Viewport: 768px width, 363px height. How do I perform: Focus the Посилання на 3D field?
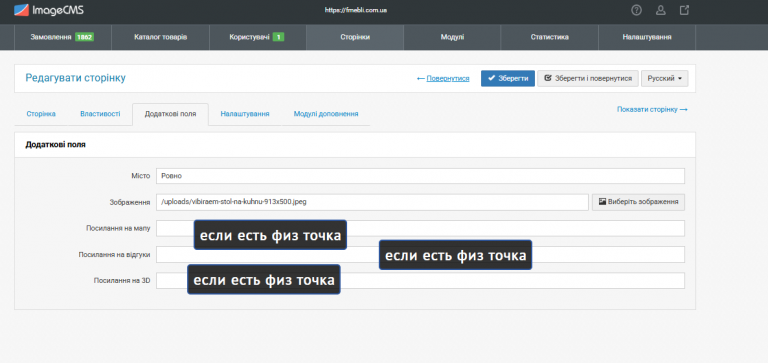point(420,281)
